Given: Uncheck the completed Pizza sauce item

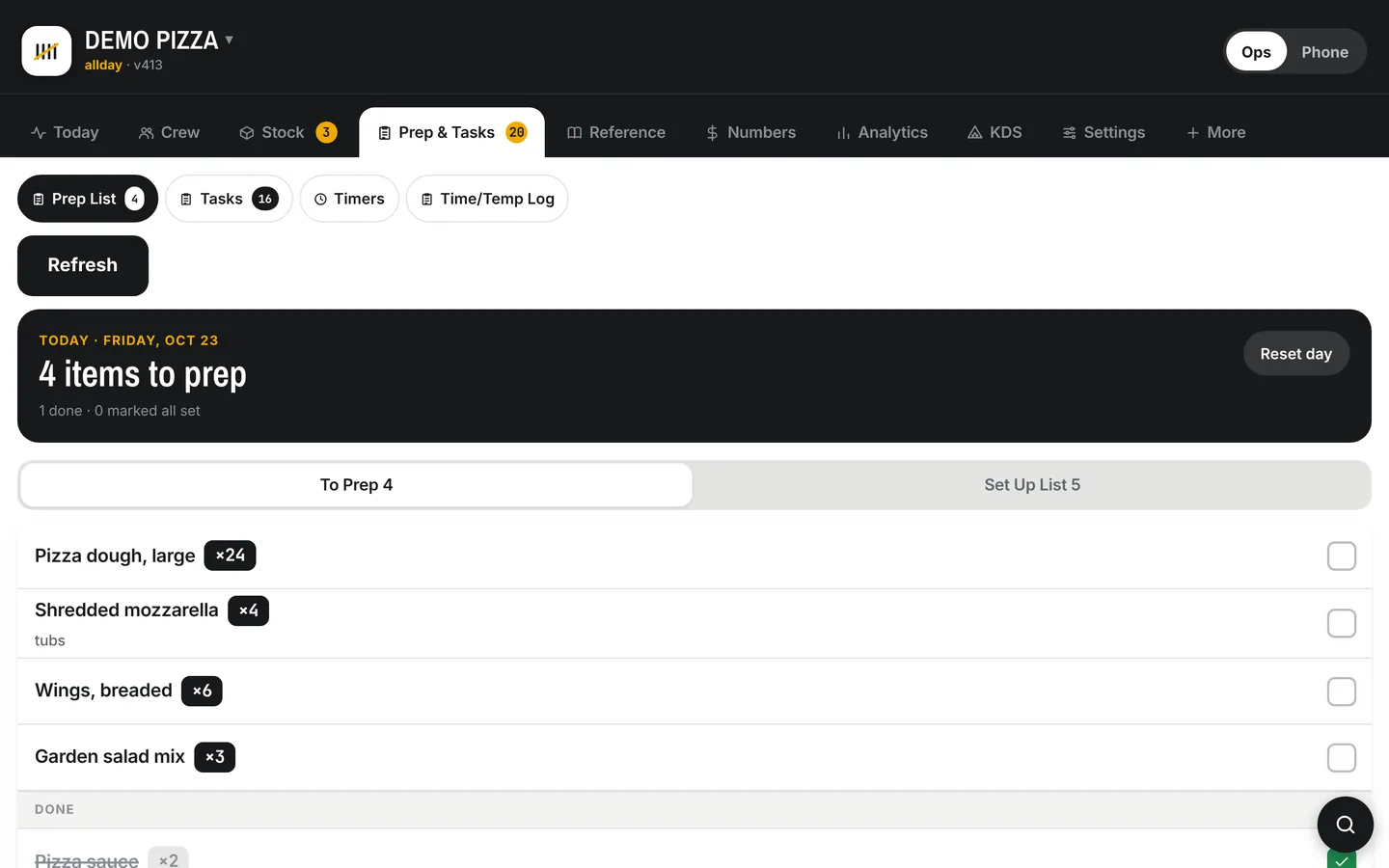Looking at the screenshot, I should pyautogui.click(x=1342, y=858).
